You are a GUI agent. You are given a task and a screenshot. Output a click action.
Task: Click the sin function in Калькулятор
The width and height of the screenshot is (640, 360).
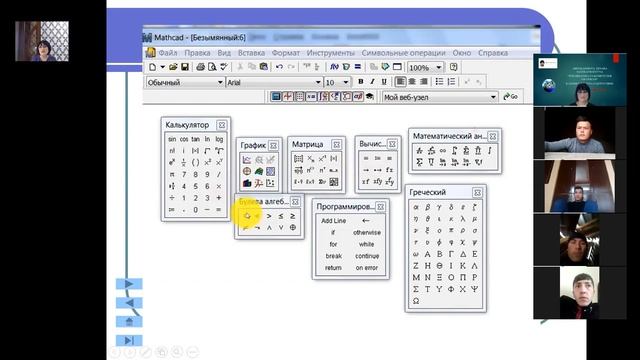tap(172, 139)
